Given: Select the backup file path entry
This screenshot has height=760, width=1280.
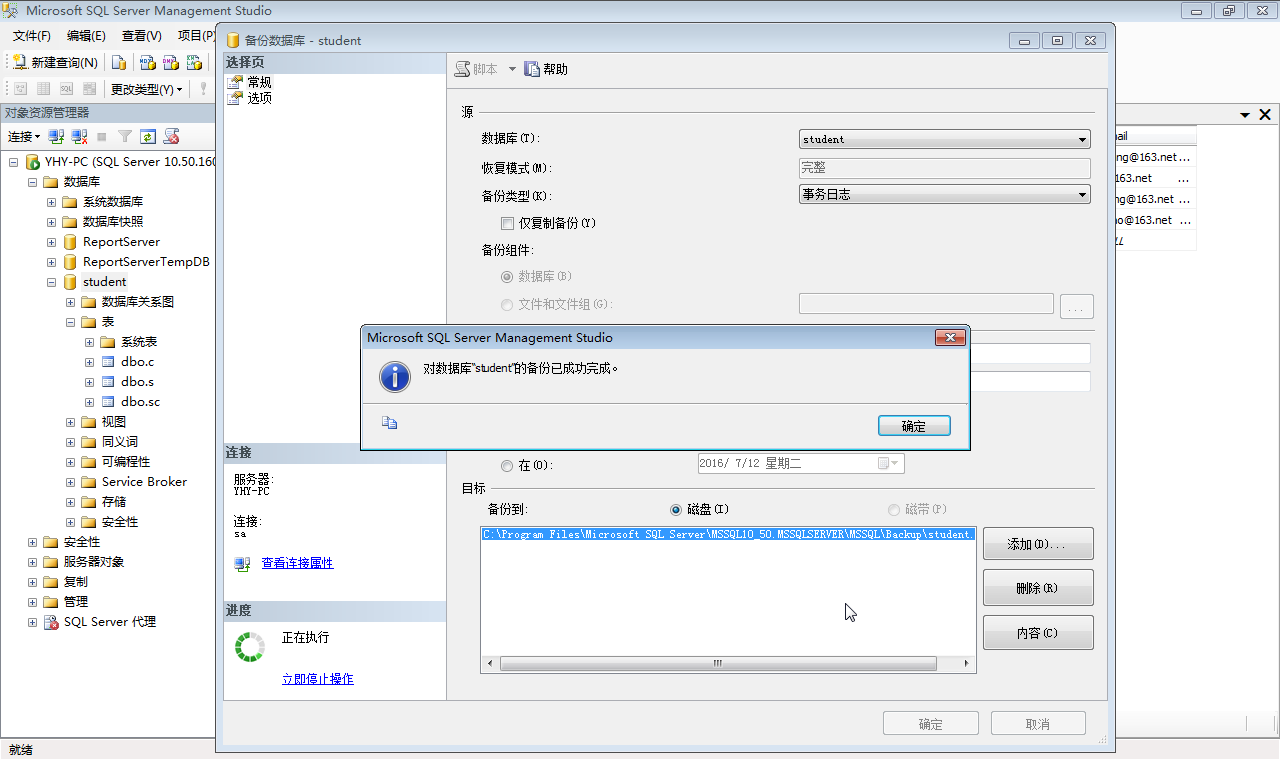Looking at the screenshot, I should pos(727,535).
